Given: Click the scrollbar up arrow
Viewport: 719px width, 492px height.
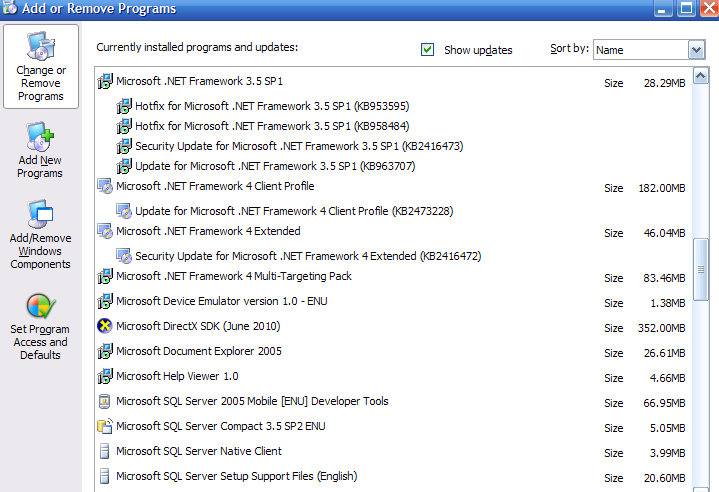Looking at the screenshot, I should pos(701,76).
